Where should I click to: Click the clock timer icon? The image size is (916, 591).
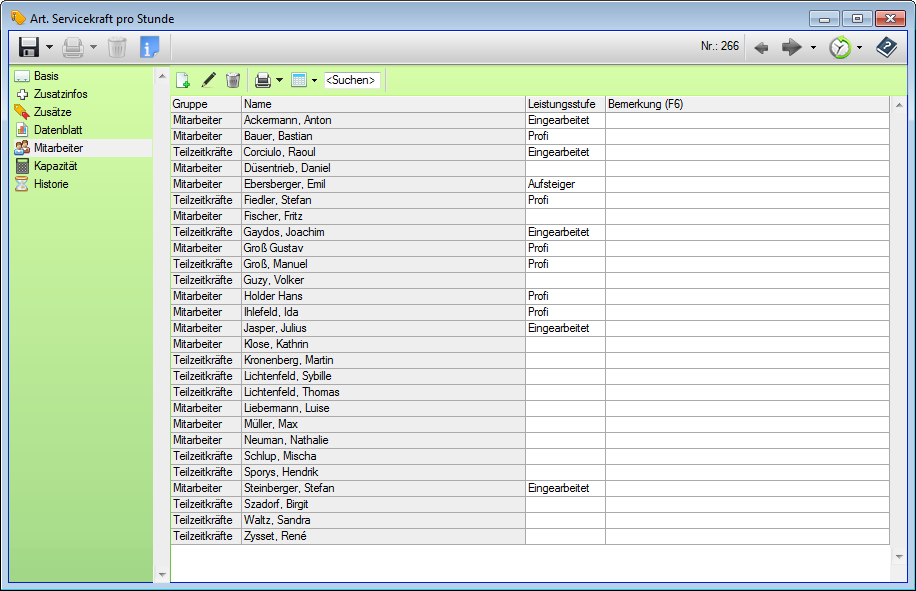[x=840, y=47]
